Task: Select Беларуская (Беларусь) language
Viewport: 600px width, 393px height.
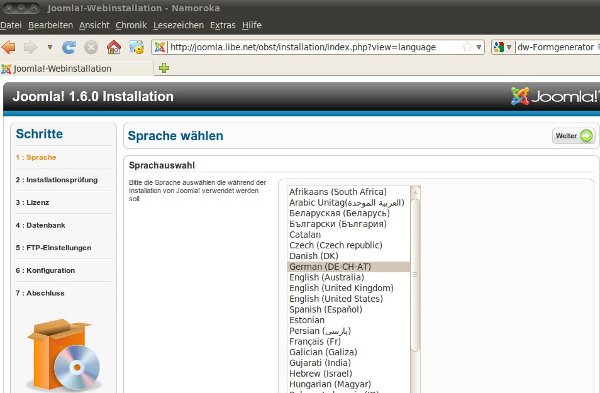Action: pyautogui.click(x=349, y=213)
